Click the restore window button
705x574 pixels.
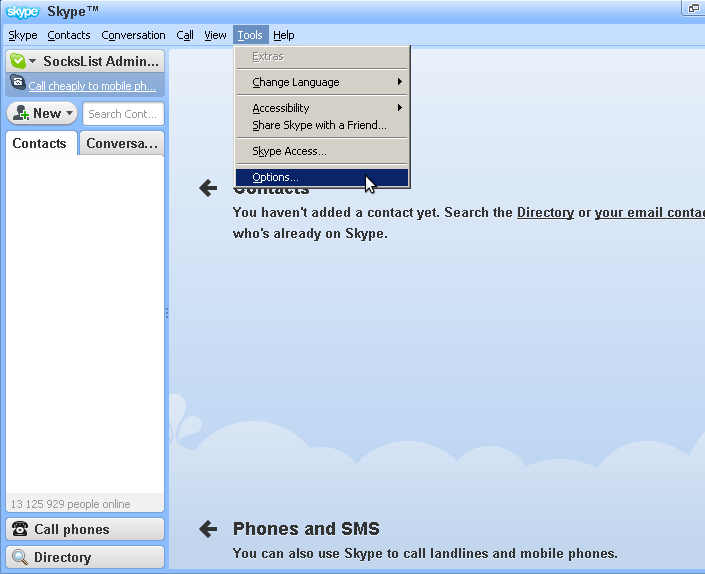pyautogui.click(x=694, y=8)
